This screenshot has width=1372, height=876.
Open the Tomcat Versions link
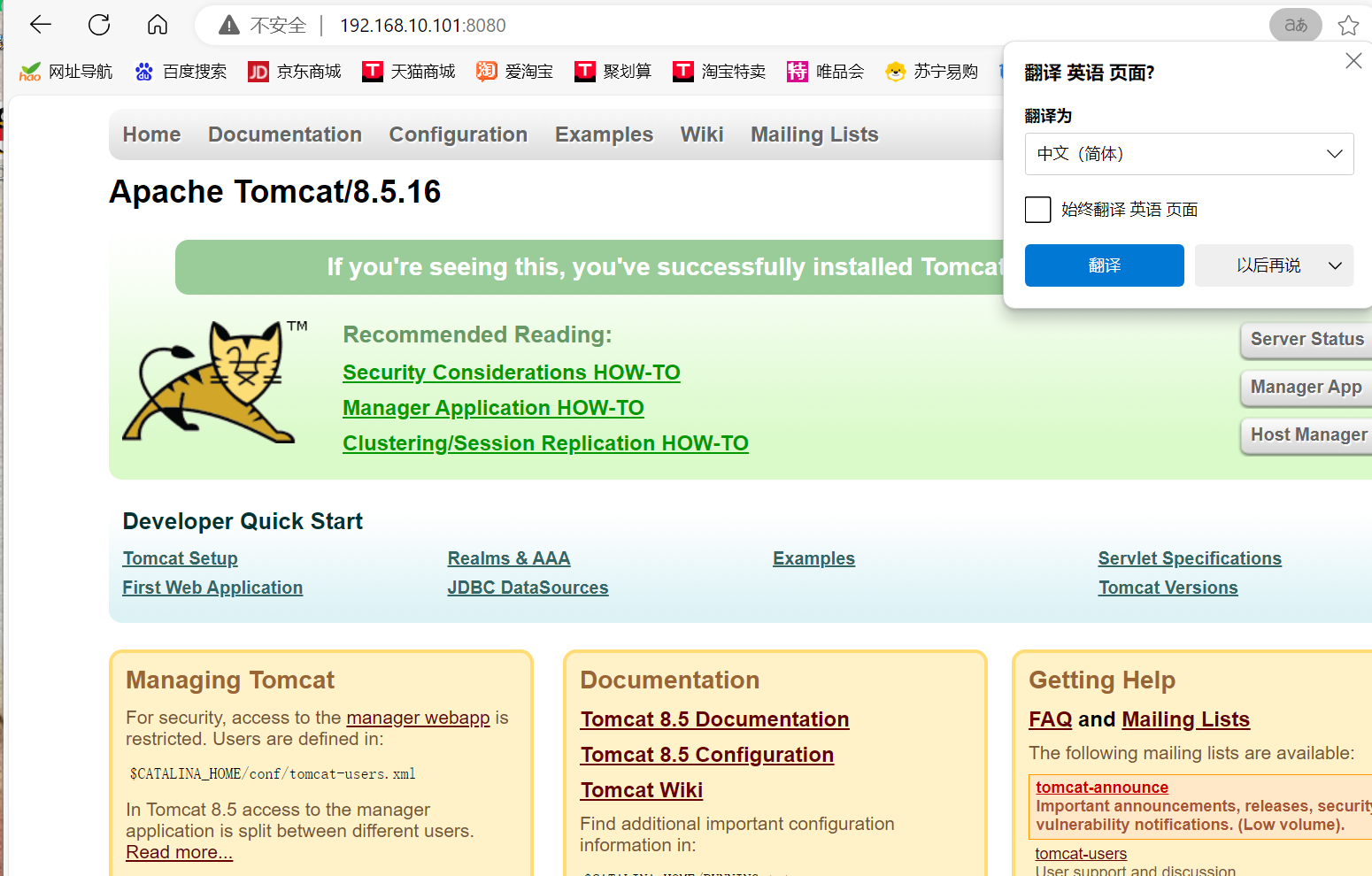(1168, 588)
